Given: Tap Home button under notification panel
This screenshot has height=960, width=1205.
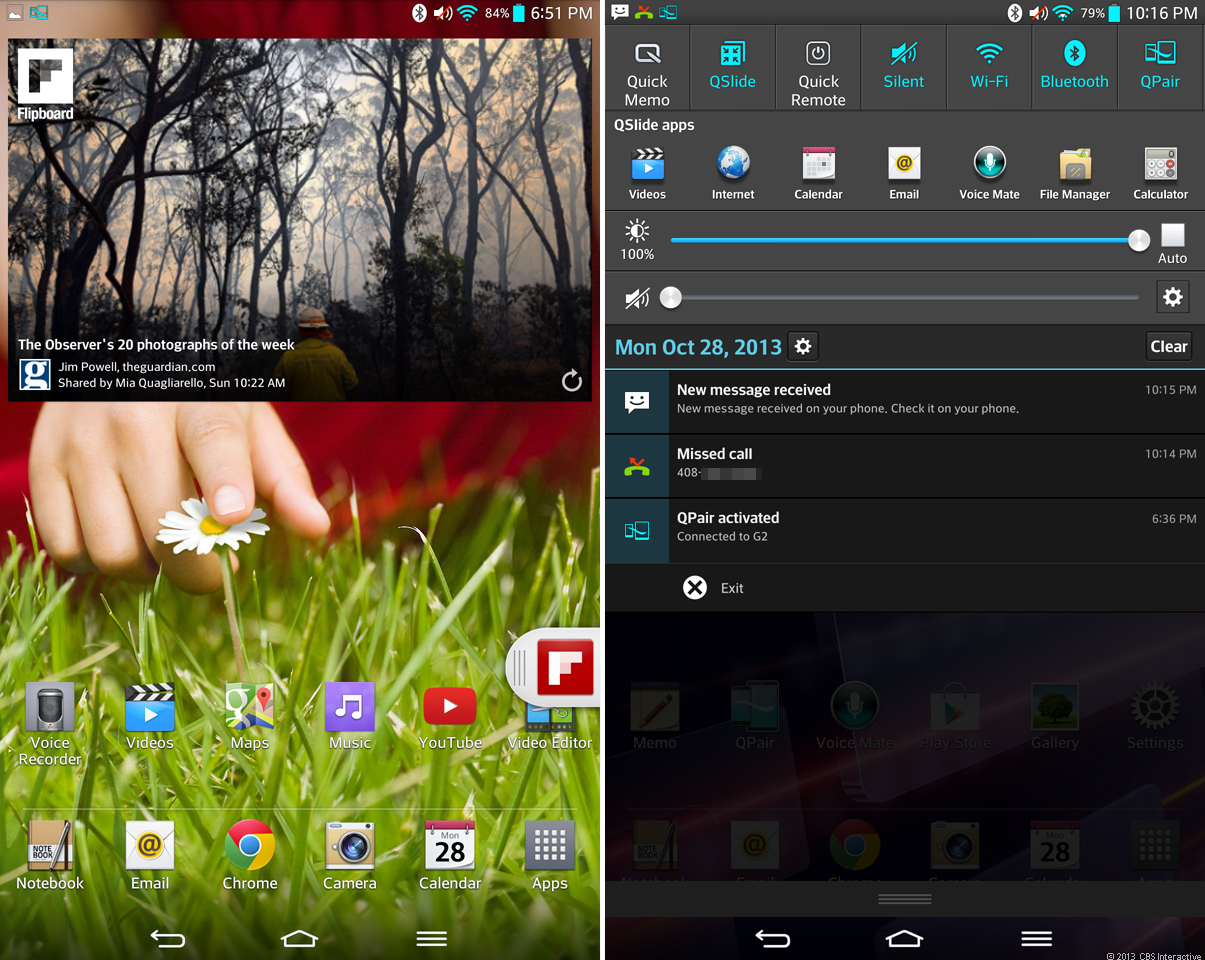Looking at the screenshot, I should point(904,938).
